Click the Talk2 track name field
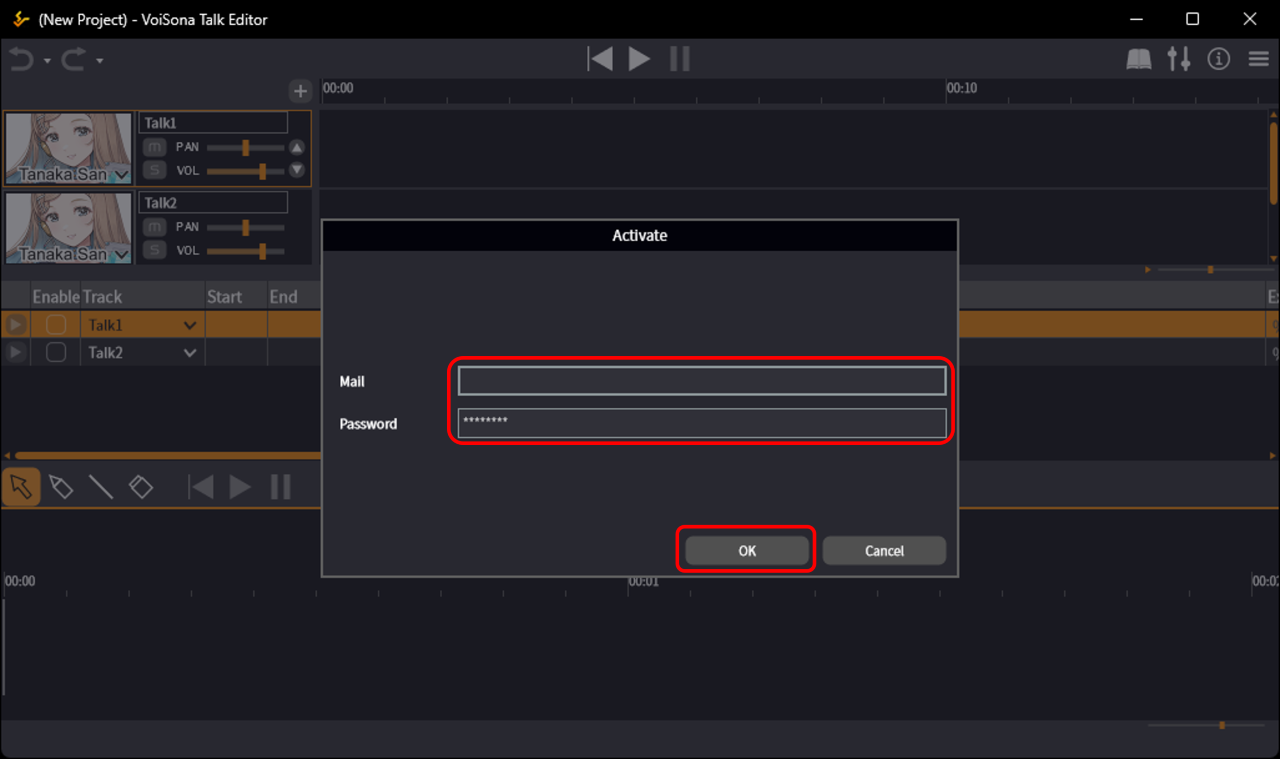Screen dimensions: 1280x759 213,203
